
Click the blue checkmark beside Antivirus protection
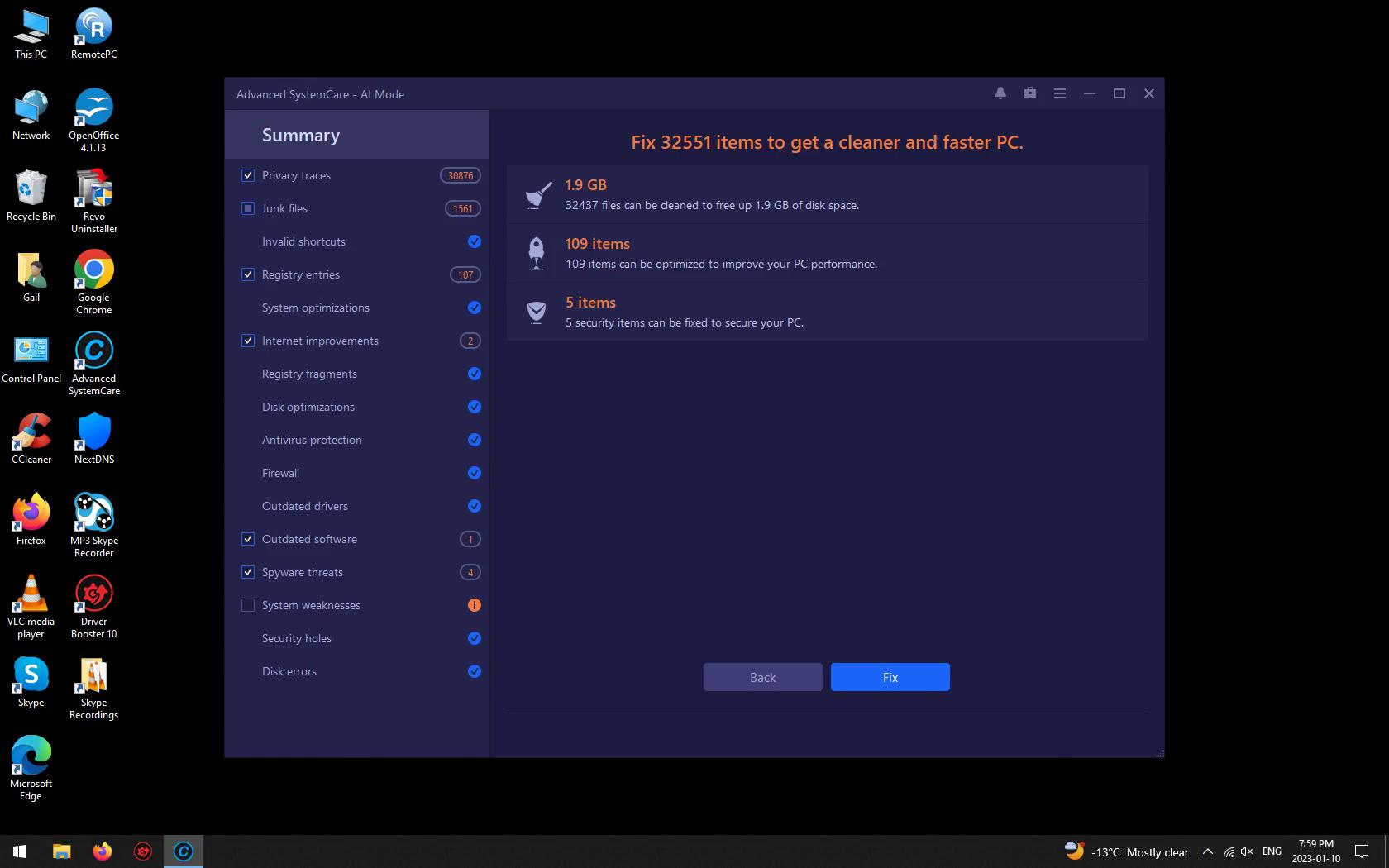pyautogui.click(x=475, y=440)
